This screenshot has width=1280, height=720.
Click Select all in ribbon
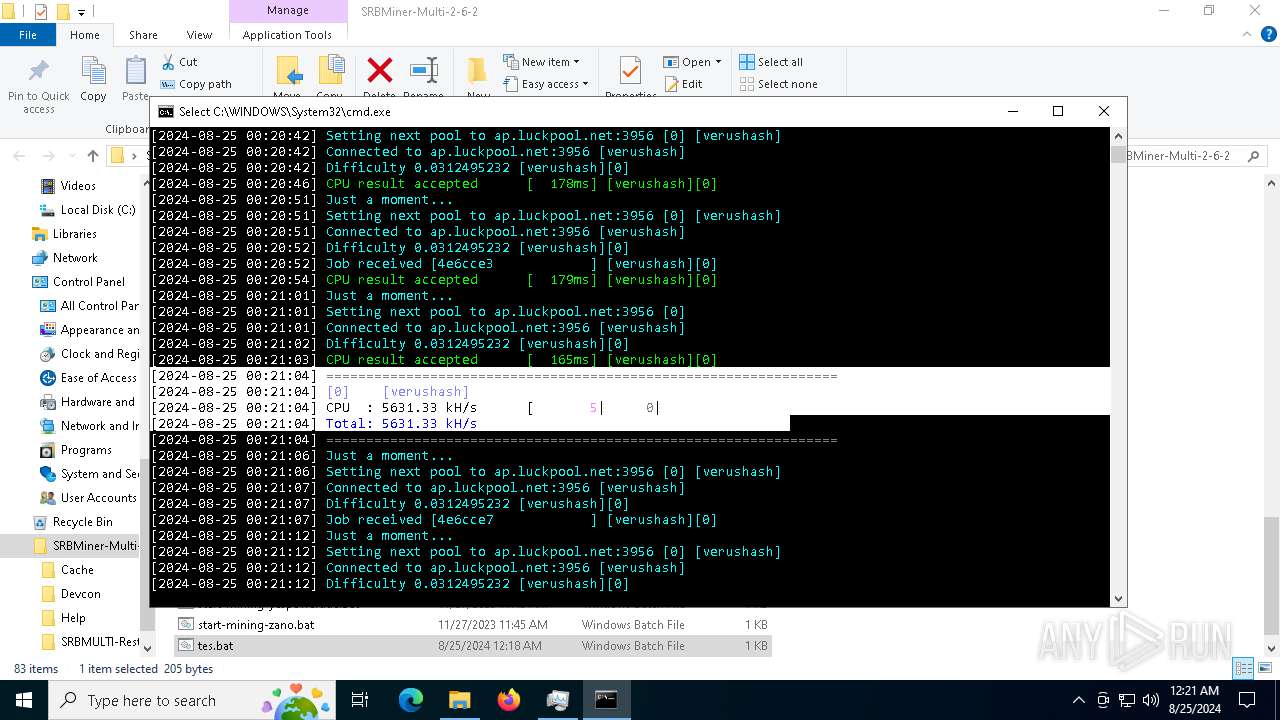pos(771,62)
